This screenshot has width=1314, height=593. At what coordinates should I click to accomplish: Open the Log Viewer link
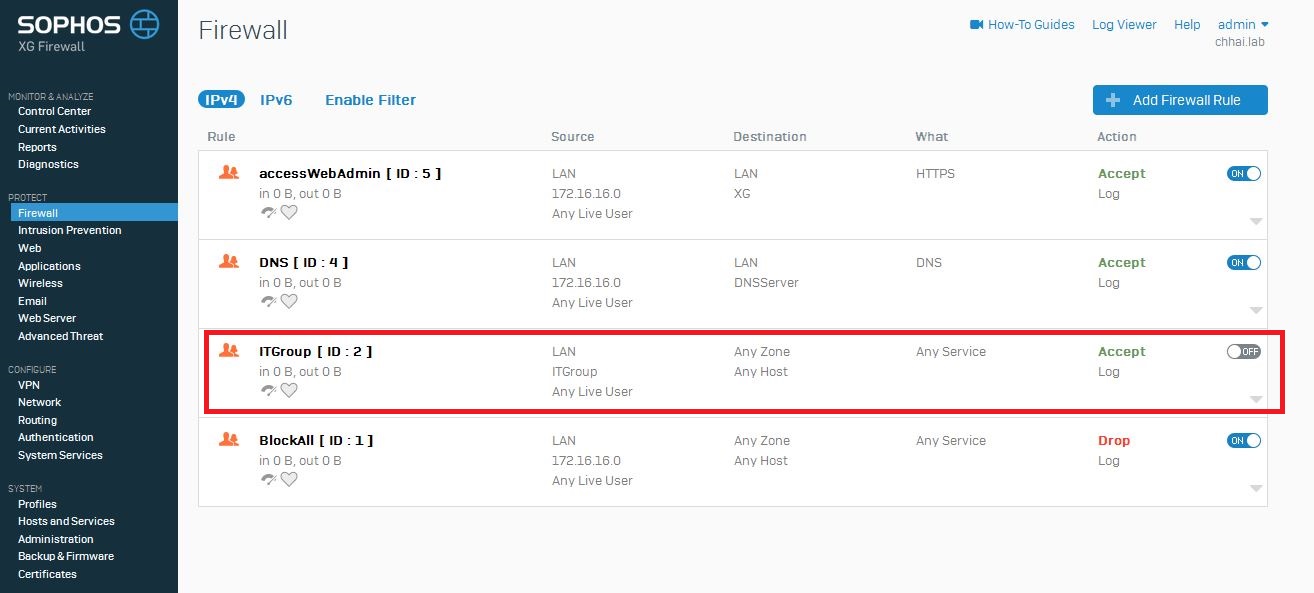[1124, 24]
